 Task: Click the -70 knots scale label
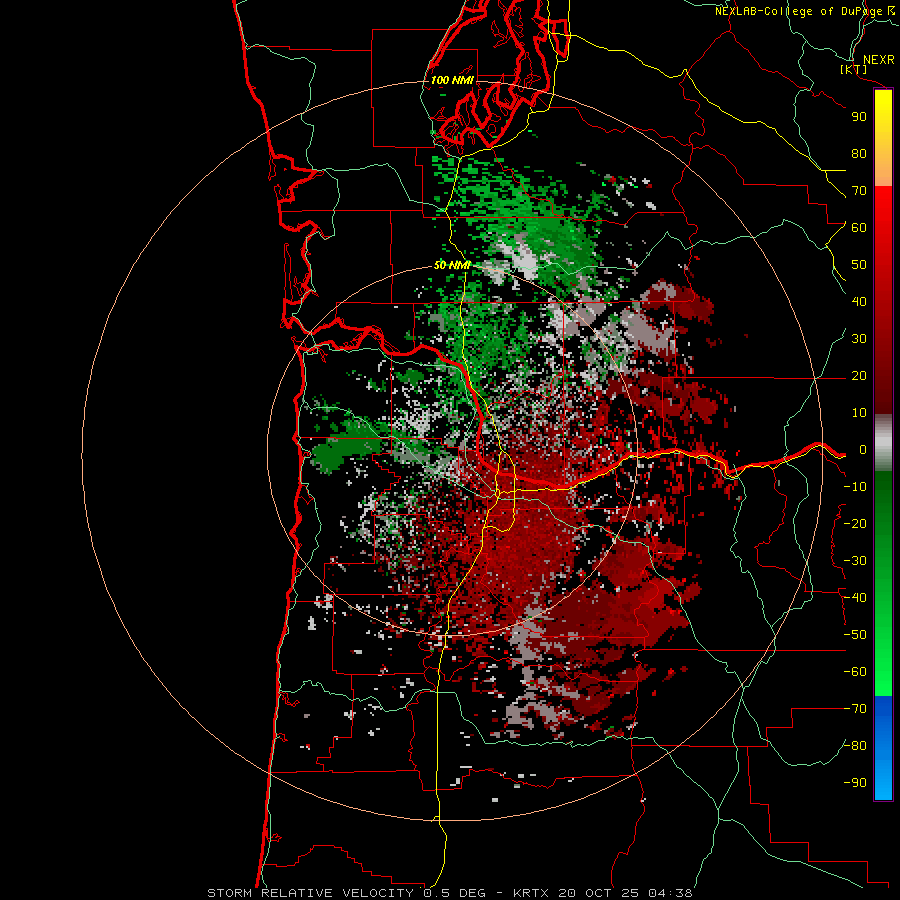click(855, 709)
